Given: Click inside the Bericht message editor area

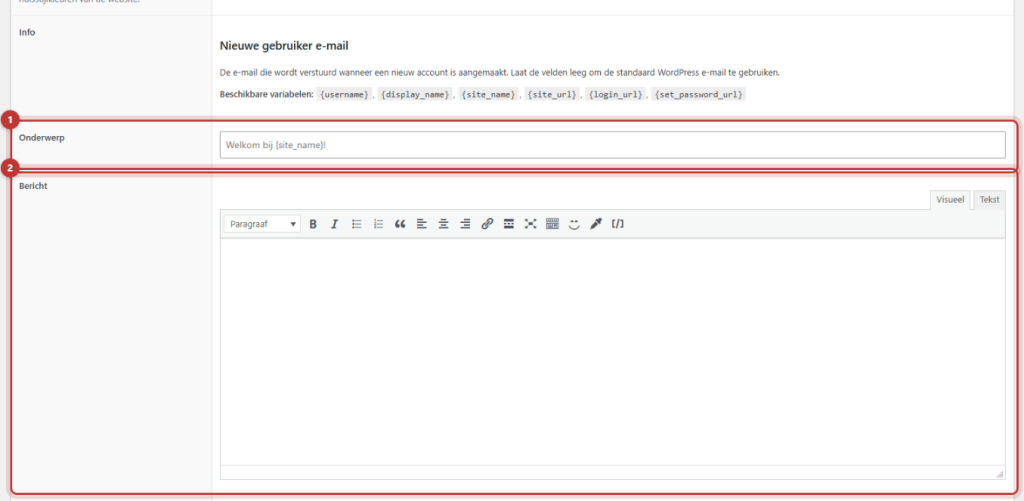Looking at the screenshot, I should tap(613, 351).
